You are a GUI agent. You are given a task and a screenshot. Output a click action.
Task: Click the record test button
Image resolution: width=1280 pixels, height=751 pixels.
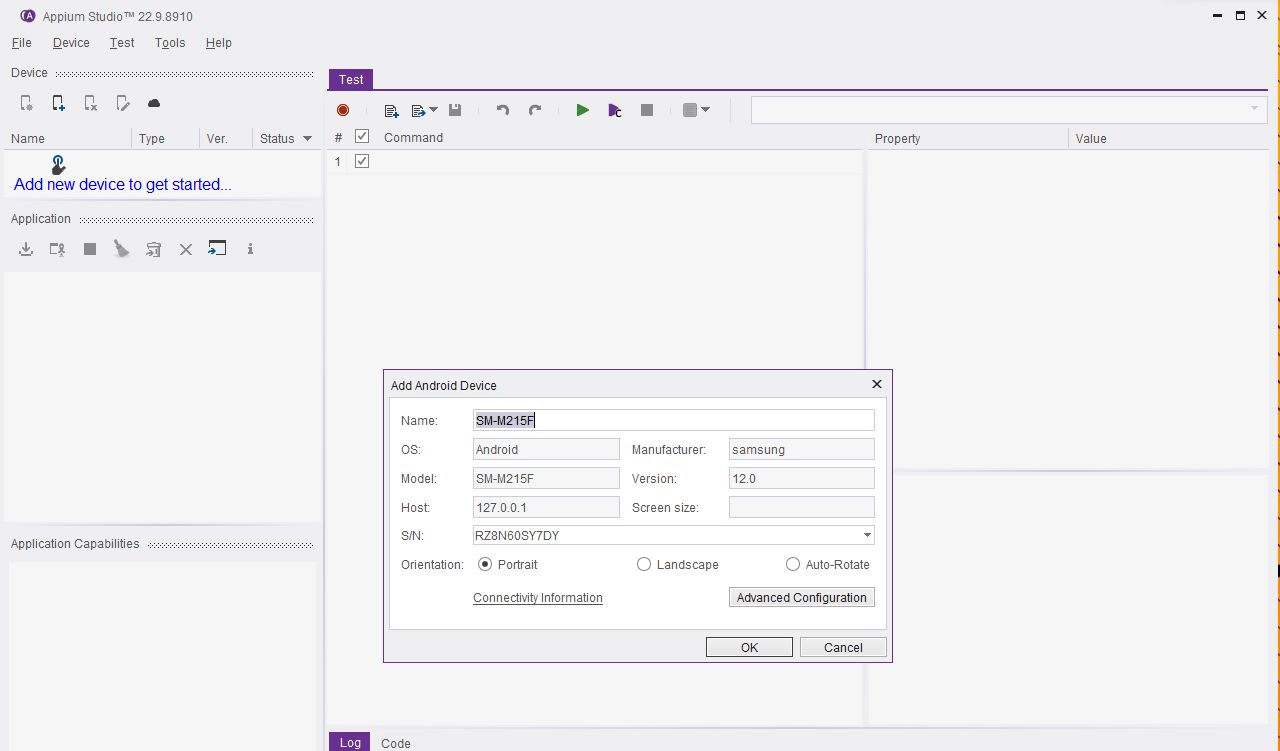343,110
